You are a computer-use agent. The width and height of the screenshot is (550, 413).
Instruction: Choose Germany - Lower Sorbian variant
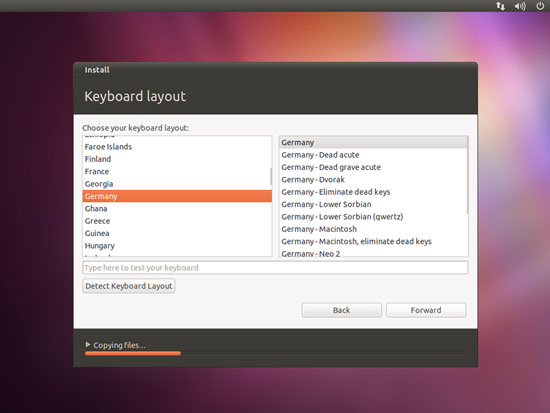click(x=373, y=204)
